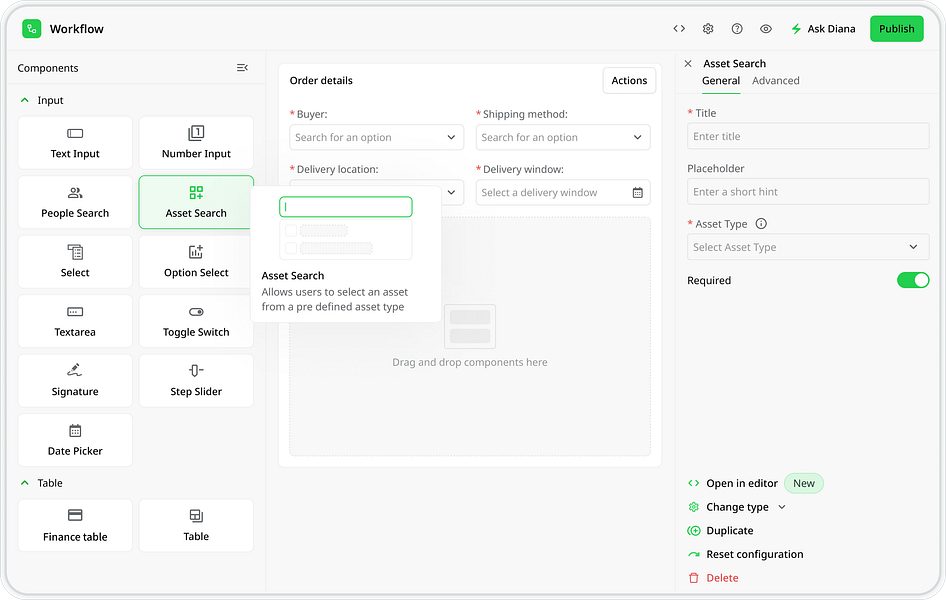Image resolution: width=946 pixels, height=600 pixels.
Task: Select the Step Slider component
Action: click(x=196, y=381)
